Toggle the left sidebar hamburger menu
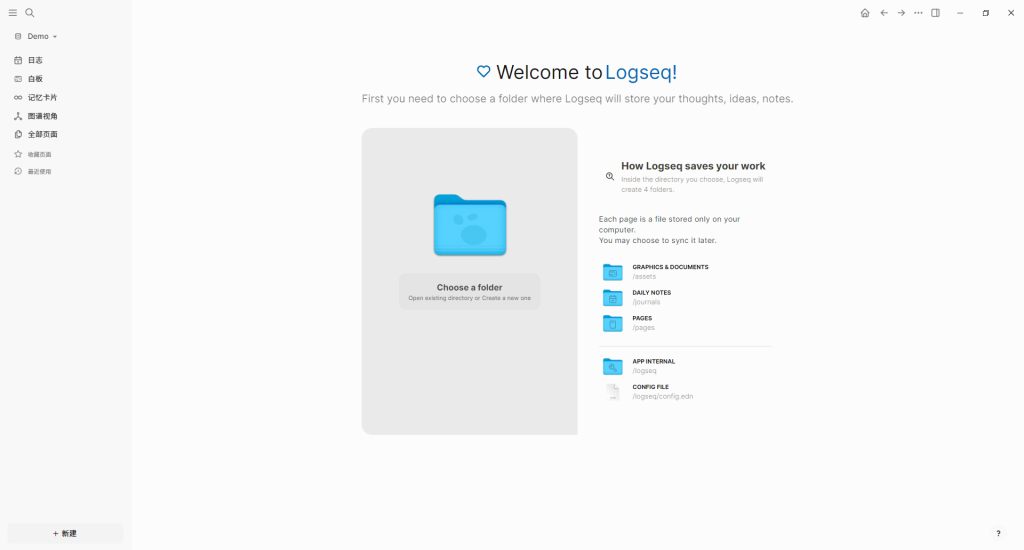 click(13, 13)
